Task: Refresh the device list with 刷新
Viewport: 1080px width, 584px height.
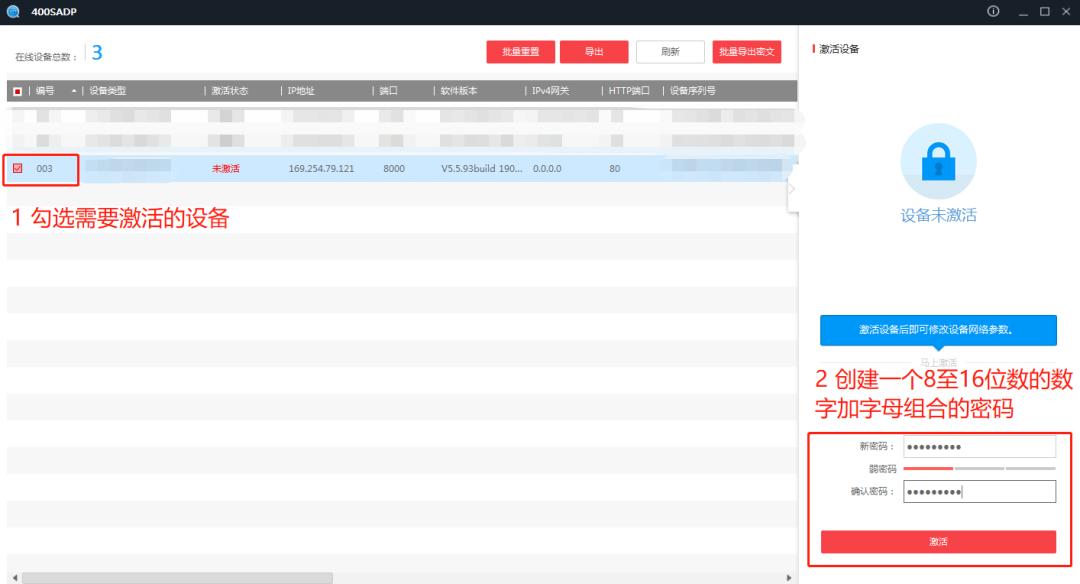Action: tap(670, 52)
